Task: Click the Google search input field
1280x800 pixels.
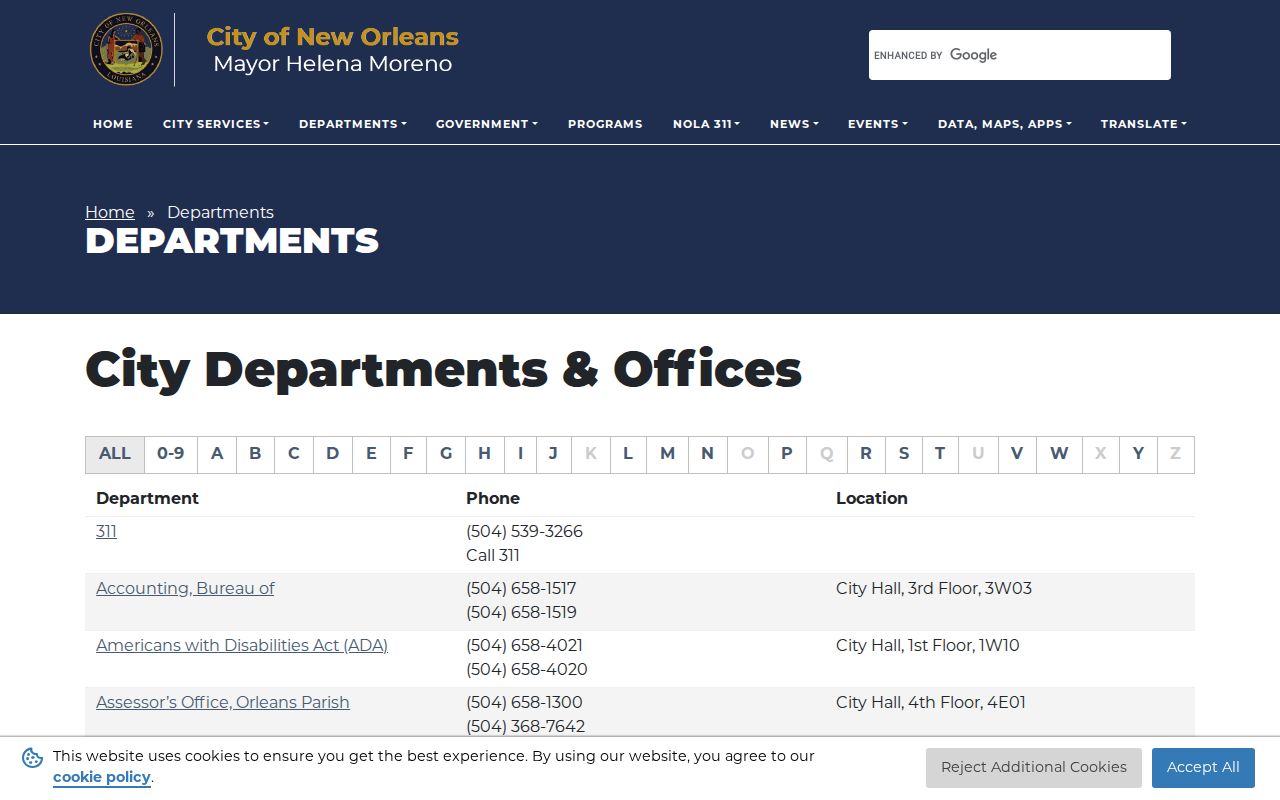Action: click(x=1020, y=55)
